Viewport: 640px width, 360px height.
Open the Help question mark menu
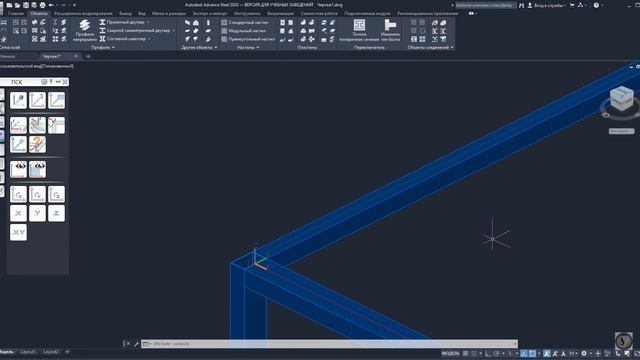click(596, 5)
